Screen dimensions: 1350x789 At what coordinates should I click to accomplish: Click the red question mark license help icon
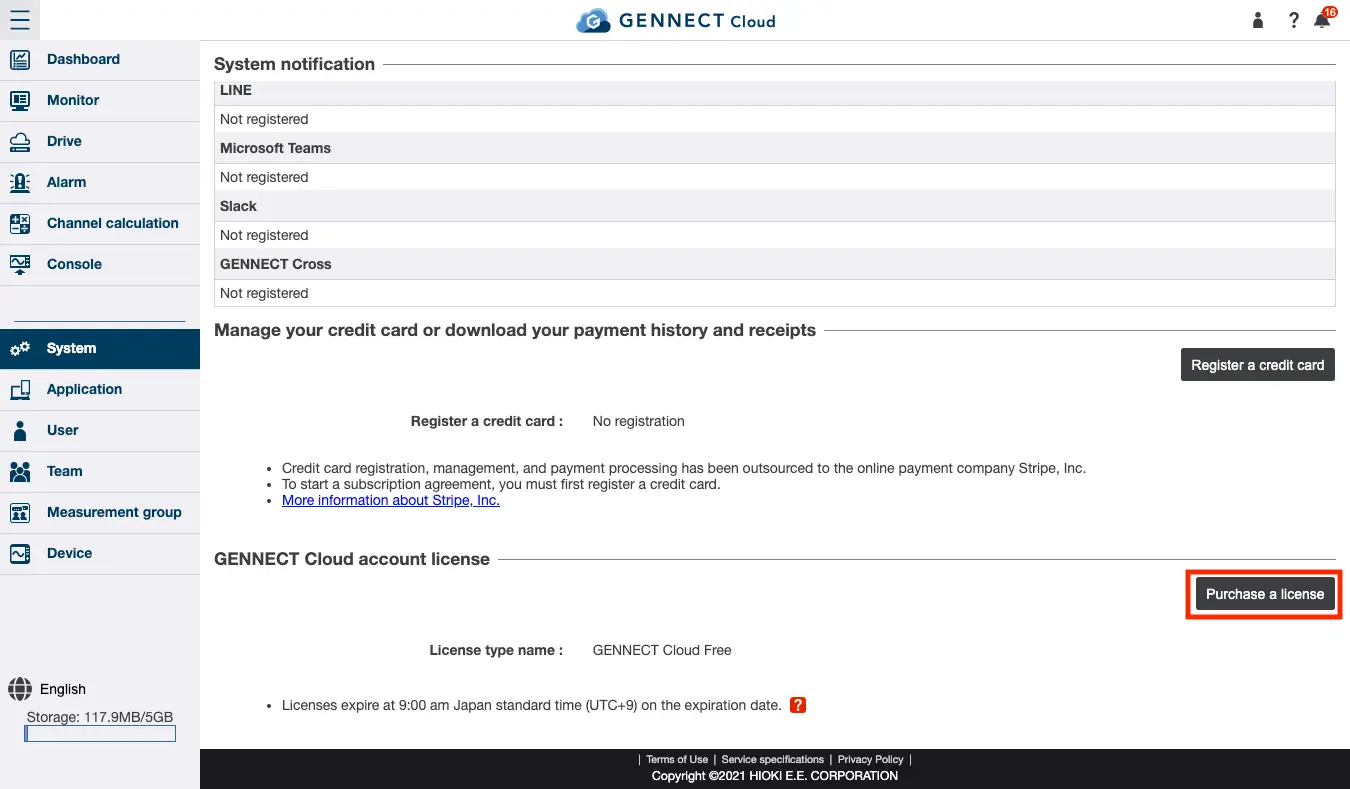[798, 705]
